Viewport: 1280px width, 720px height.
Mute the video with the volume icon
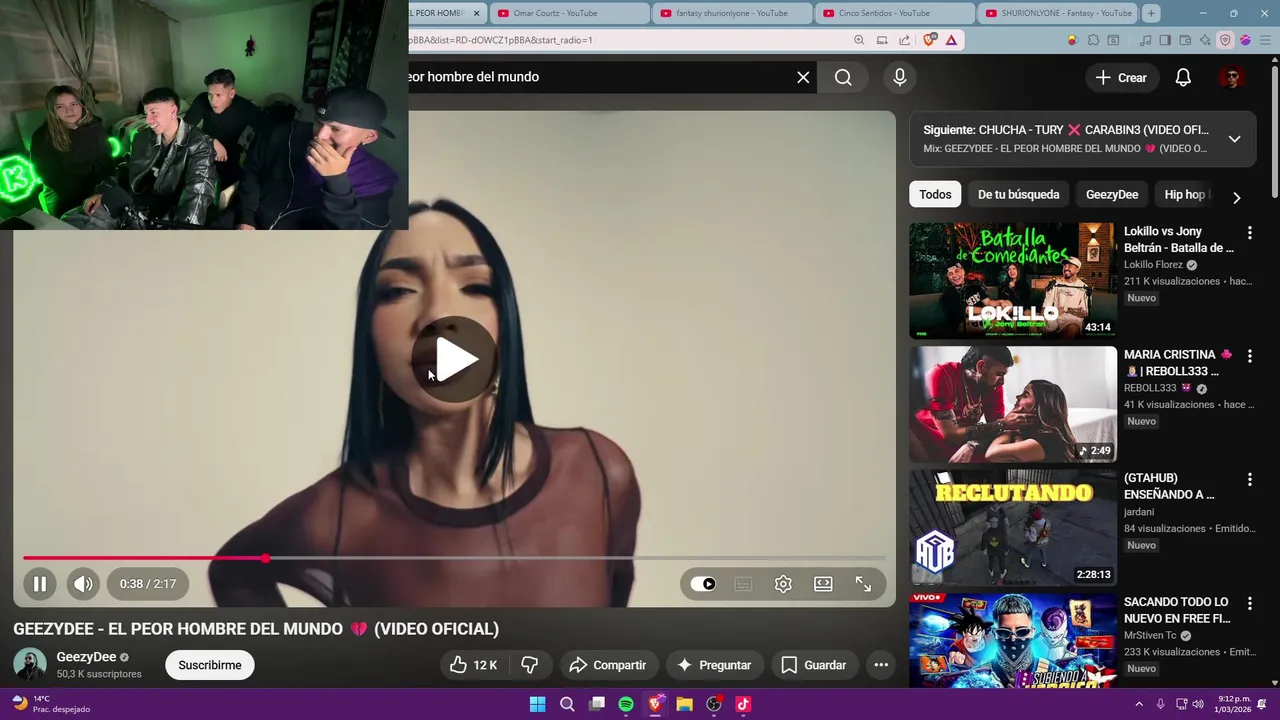pyautogui.click(x=83, y=584)
